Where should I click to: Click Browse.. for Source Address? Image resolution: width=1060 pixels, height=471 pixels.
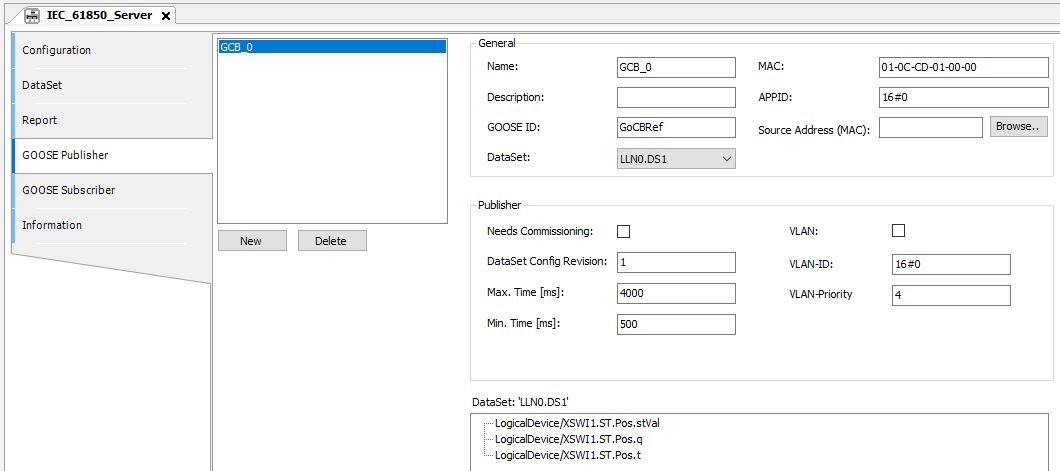click(x=1019, y=127)
